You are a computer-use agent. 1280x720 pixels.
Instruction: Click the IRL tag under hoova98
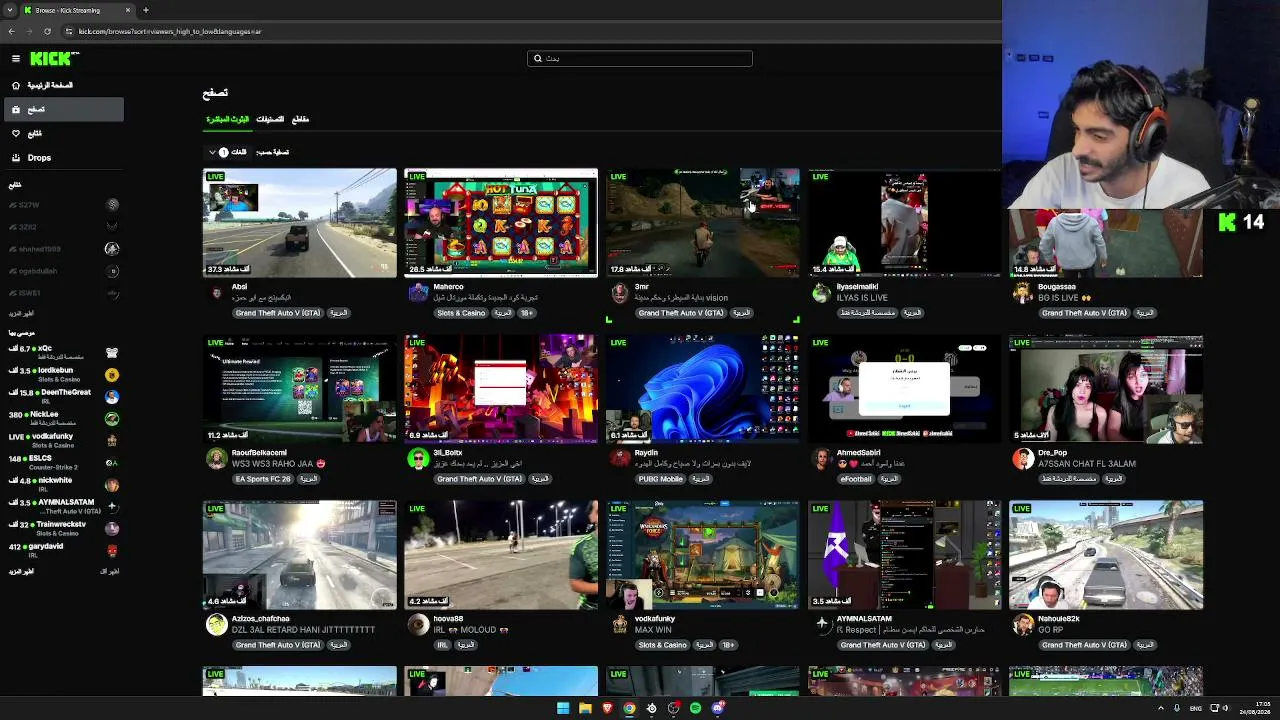[x=442, y=645]
